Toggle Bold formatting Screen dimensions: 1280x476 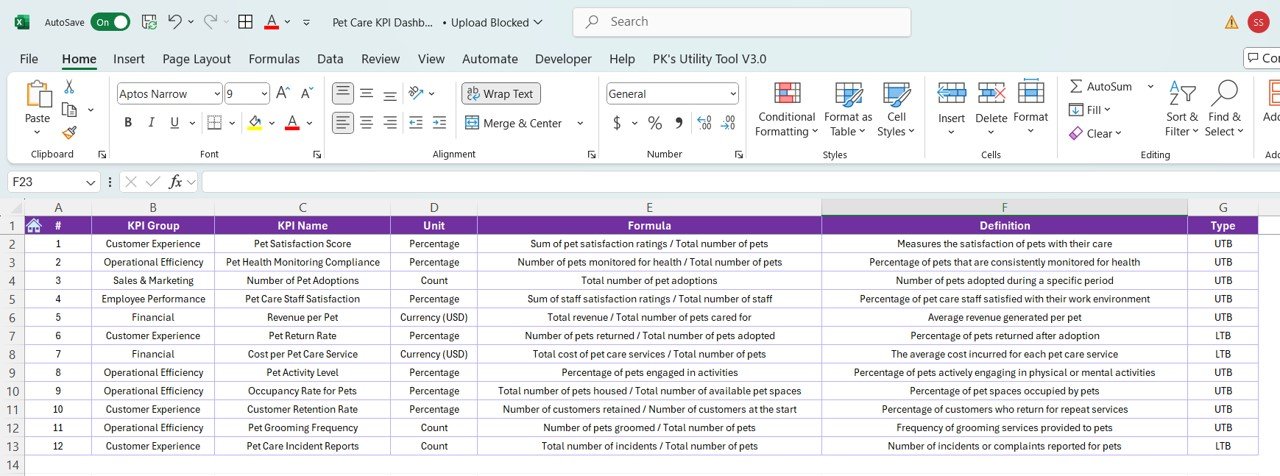tap(128, 123)
